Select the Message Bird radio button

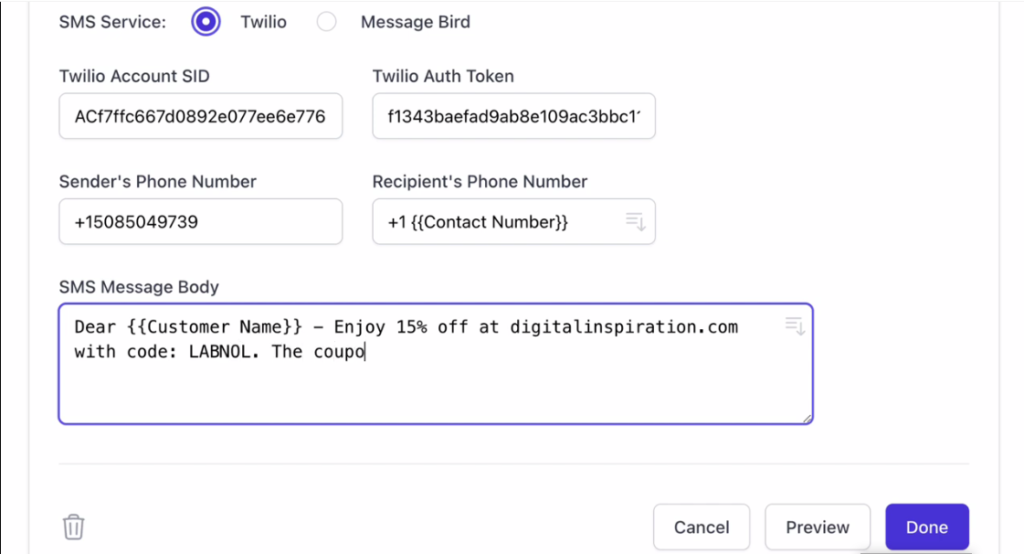(x=327, y=22)
